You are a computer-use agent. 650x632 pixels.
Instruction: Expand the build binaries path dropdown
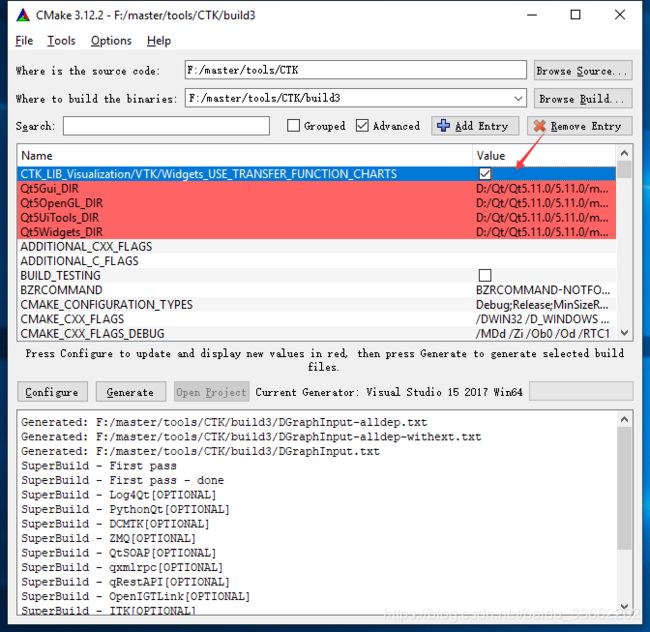click(518, 98)
